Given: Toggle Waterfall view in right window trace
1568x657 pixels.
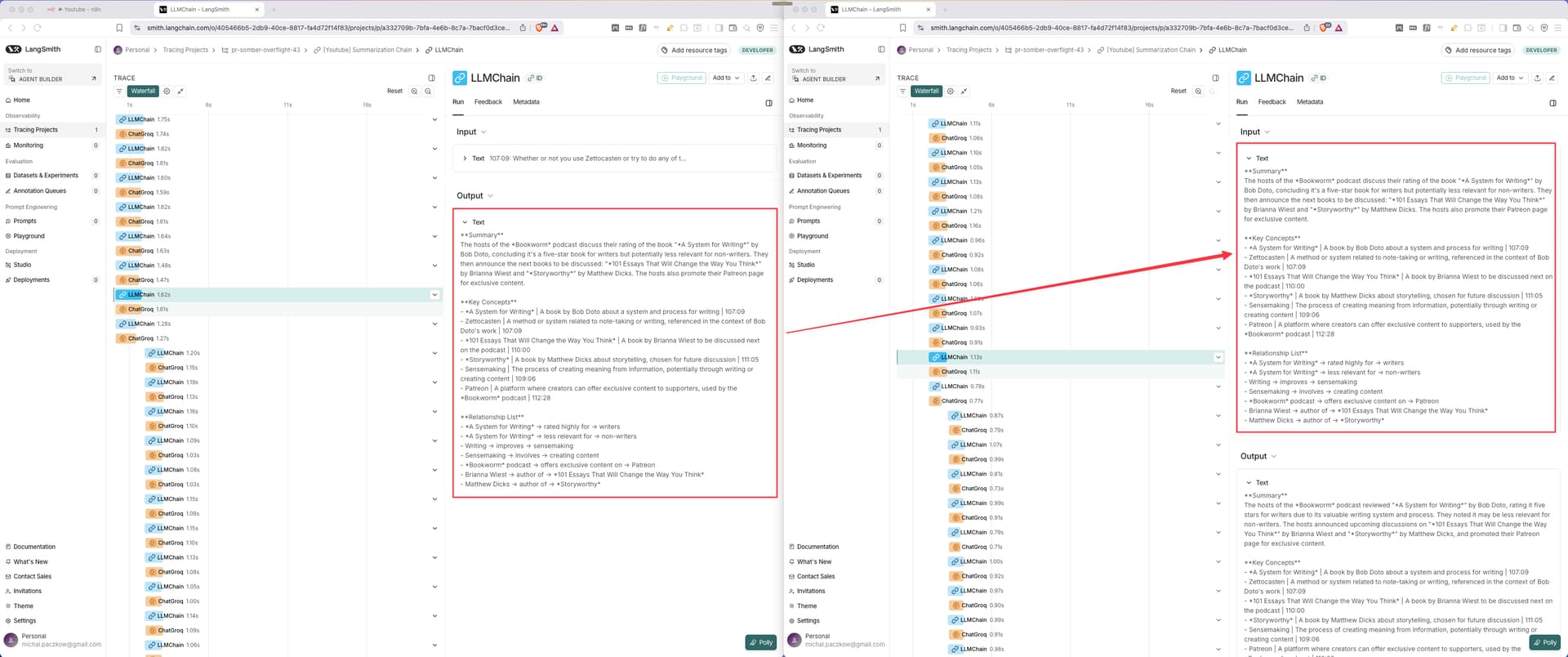Looking at the screenshot, I should (x=926, y=91).
